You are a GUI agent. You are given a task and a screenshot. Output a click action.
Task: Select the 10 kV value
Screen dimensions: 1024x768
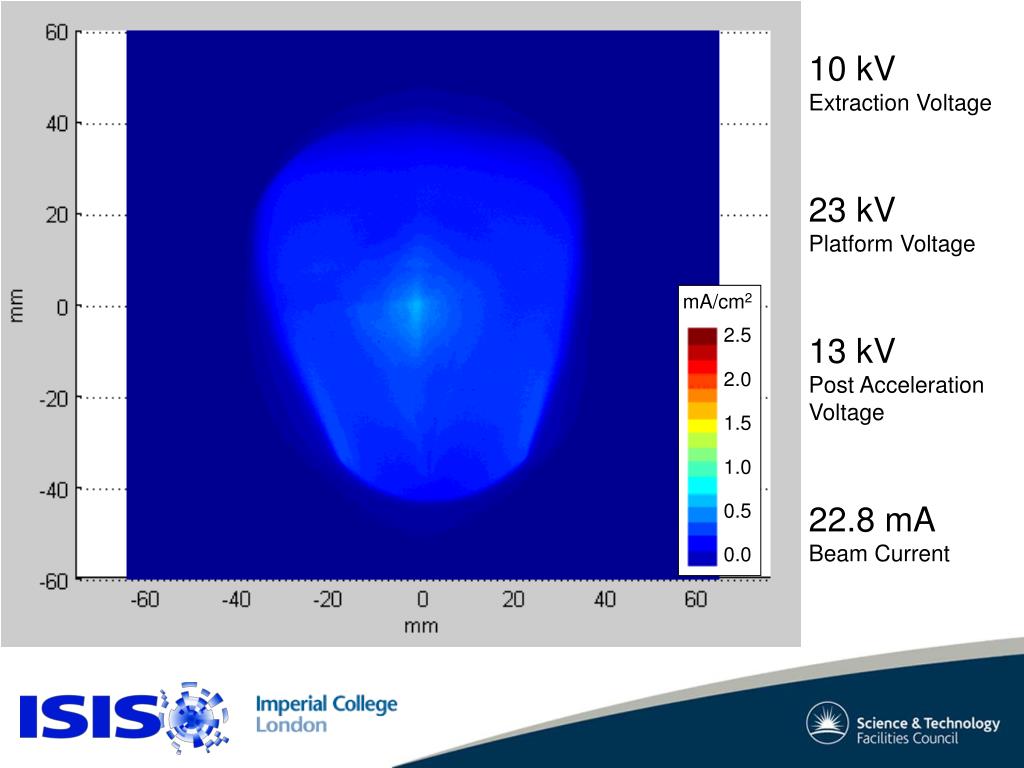(852, 69)
